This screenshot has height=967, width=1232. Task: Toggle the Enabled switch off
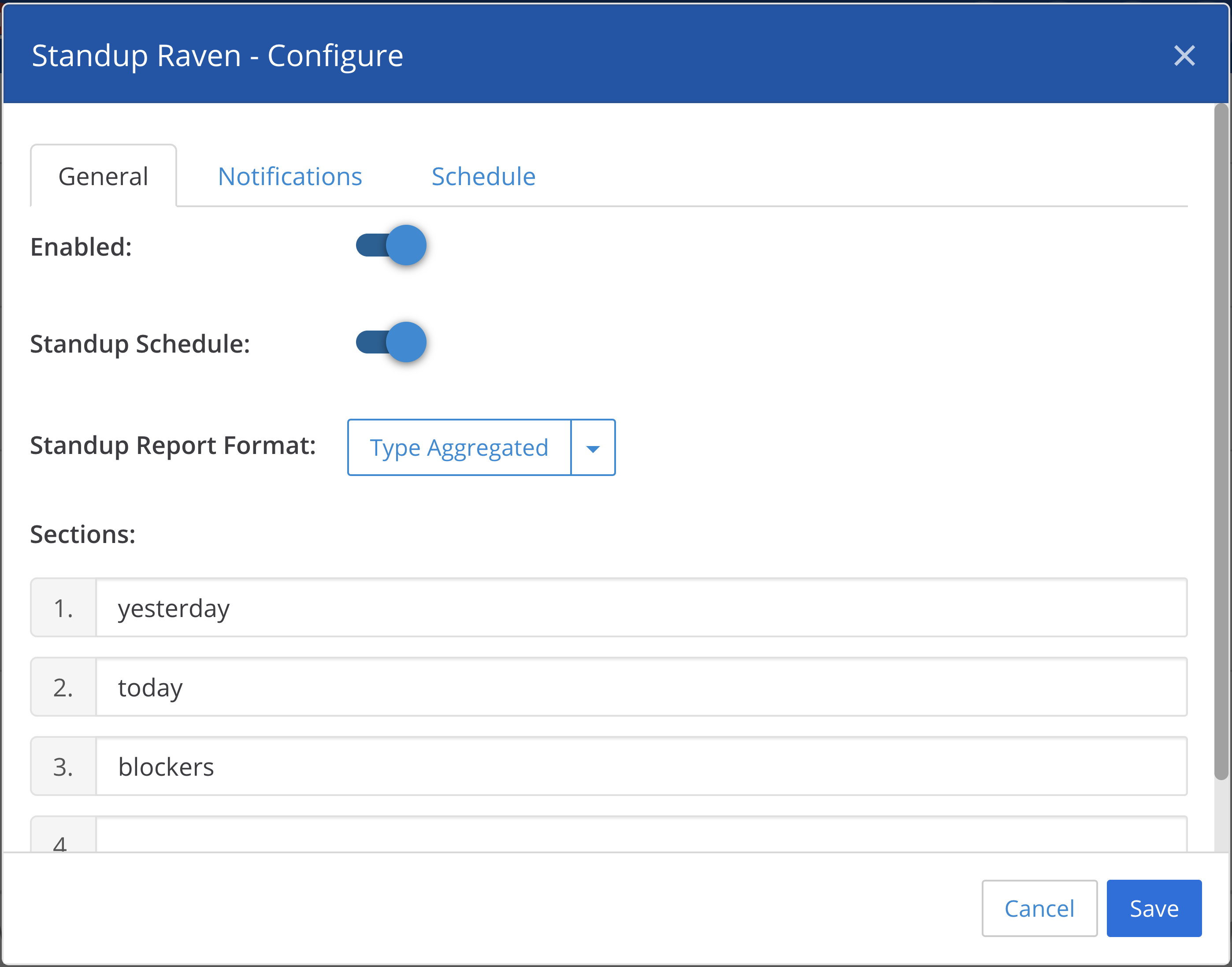(391, 245)
